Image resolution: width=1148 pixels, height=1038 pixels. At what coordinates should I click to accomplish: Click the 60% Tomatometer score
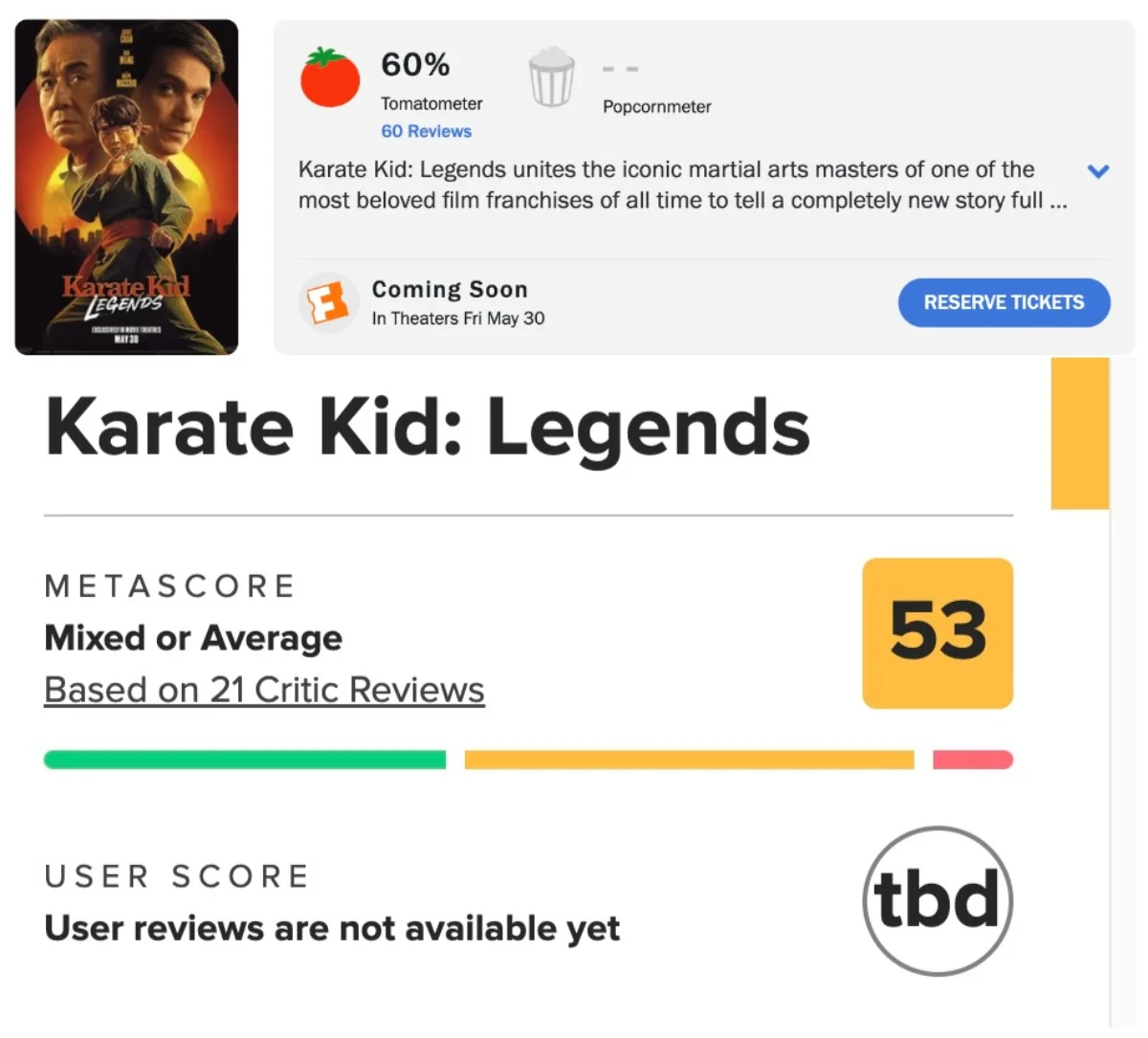pos(415,64)
